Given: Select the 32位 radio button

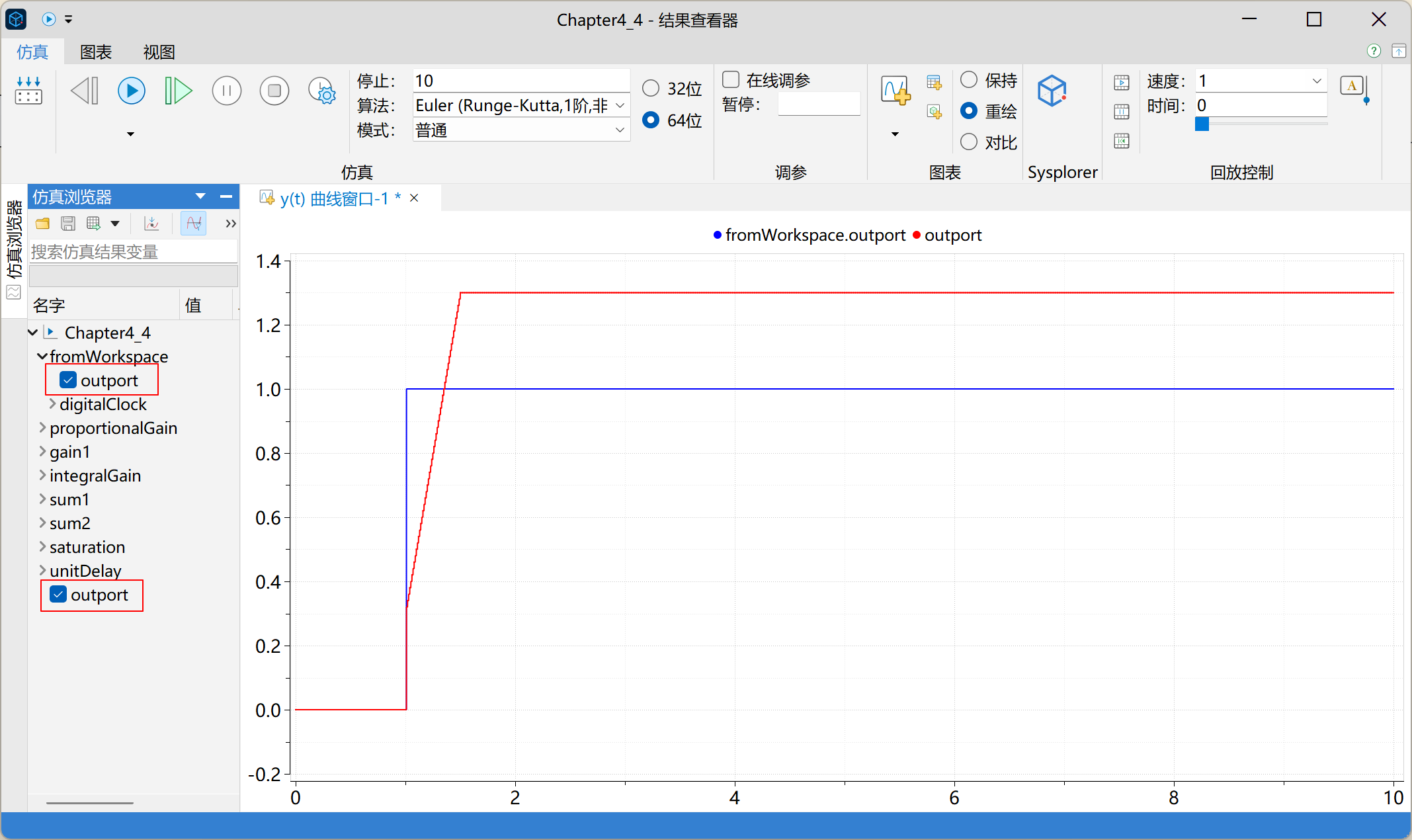Looking at the screenshot, I should pyautogui.click(x=651, y=88).
